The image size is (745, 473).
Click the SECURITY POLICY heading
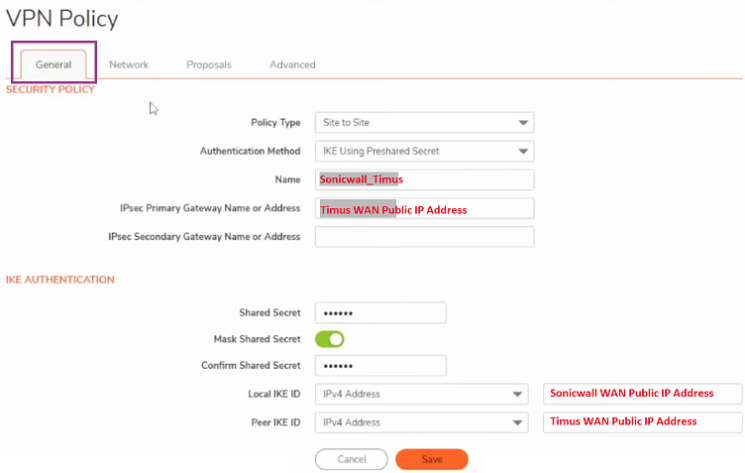click(50, 90)
